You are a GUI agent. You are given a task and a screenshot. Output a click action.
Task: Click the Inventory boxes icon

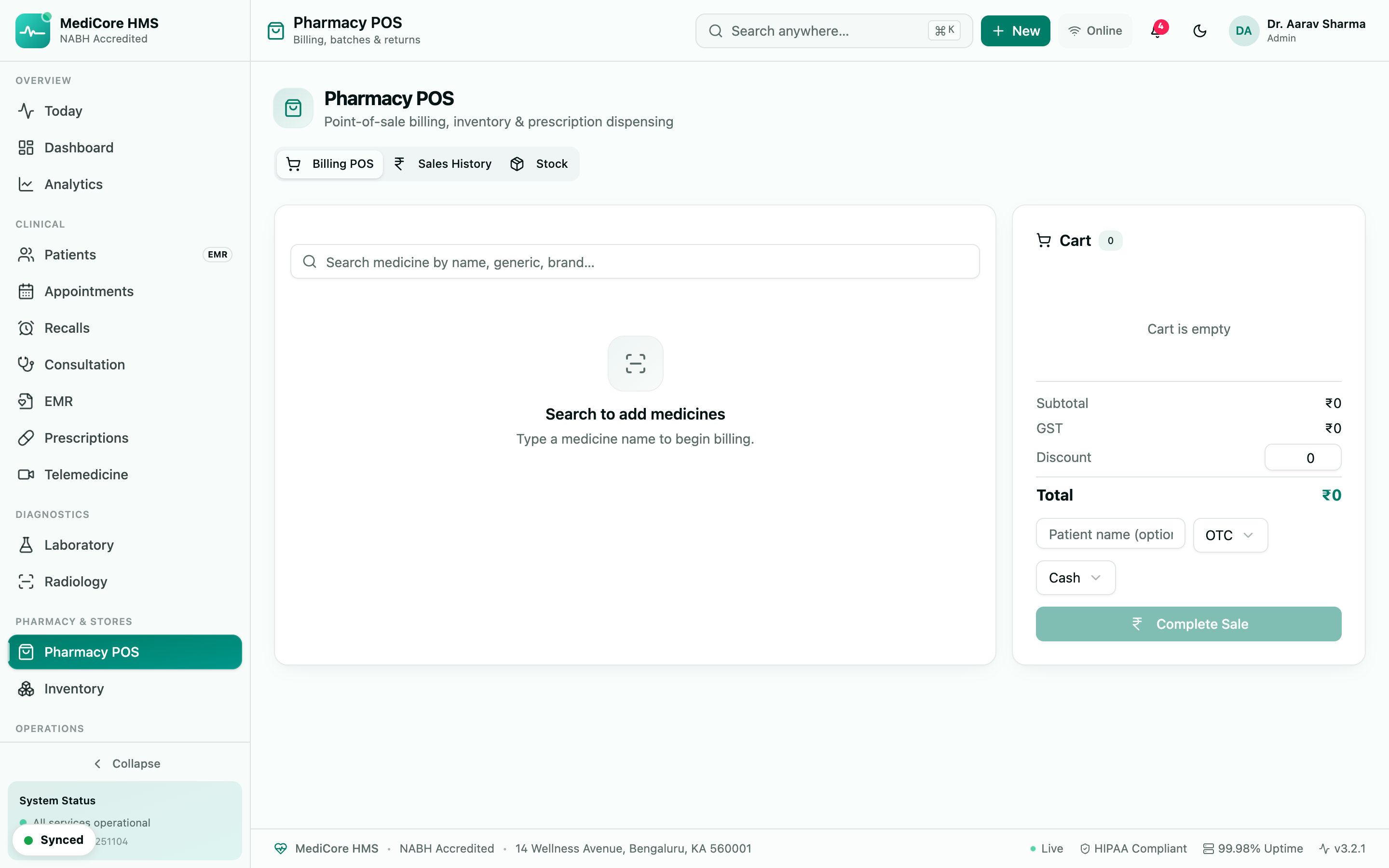click(x=26, y=689)
